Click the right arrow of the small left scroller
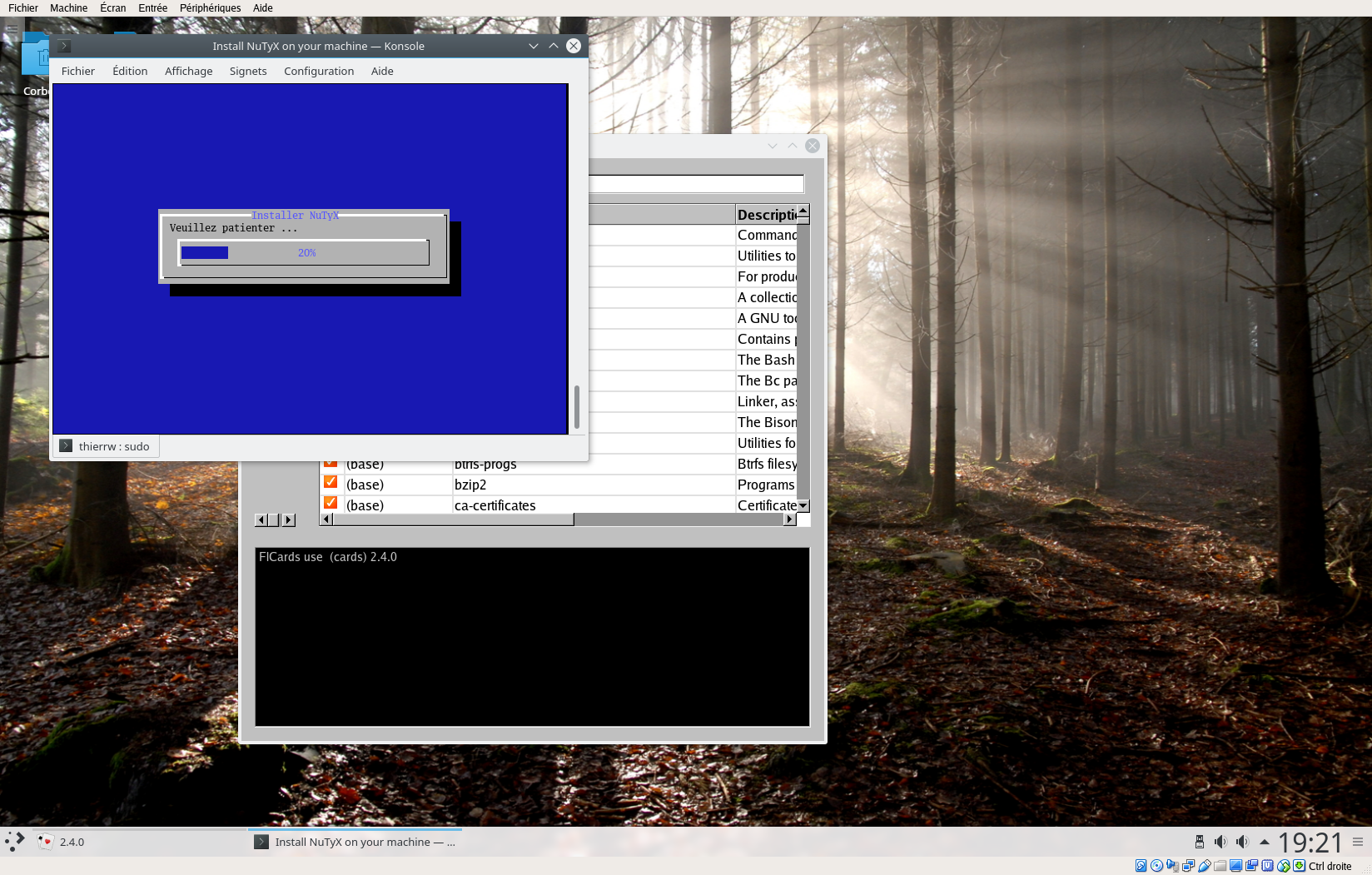The height and width of the screenshot is (875, 1372). [289, 520]
